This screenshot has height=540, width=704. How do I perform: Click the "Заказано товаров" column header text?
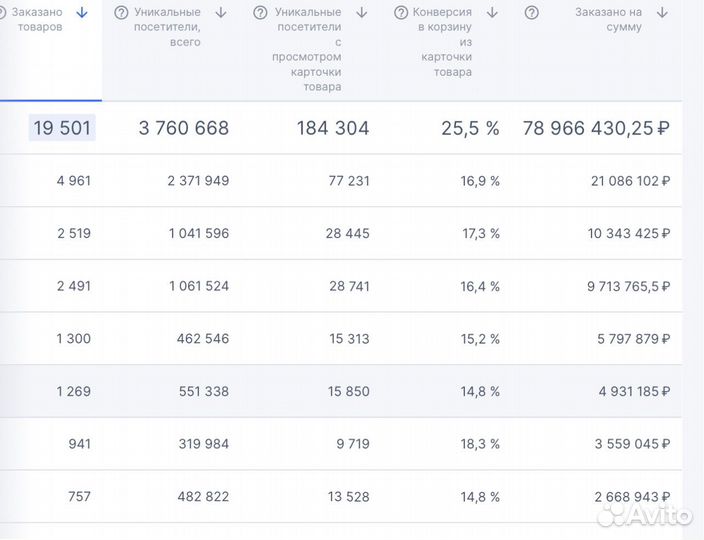39,20
